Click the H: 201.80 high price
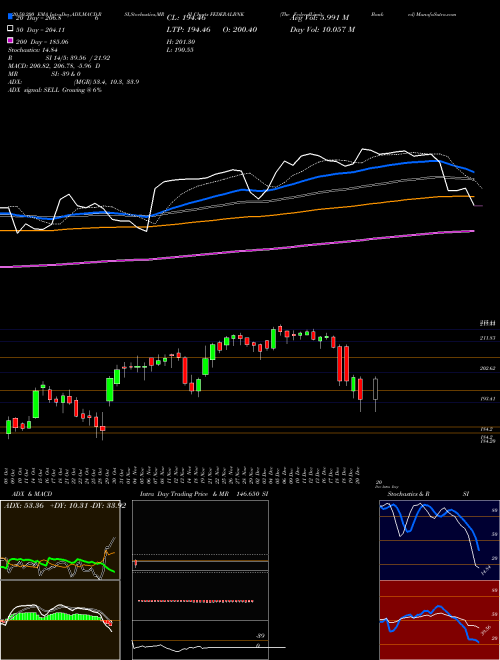 click(x=181, y=42)
